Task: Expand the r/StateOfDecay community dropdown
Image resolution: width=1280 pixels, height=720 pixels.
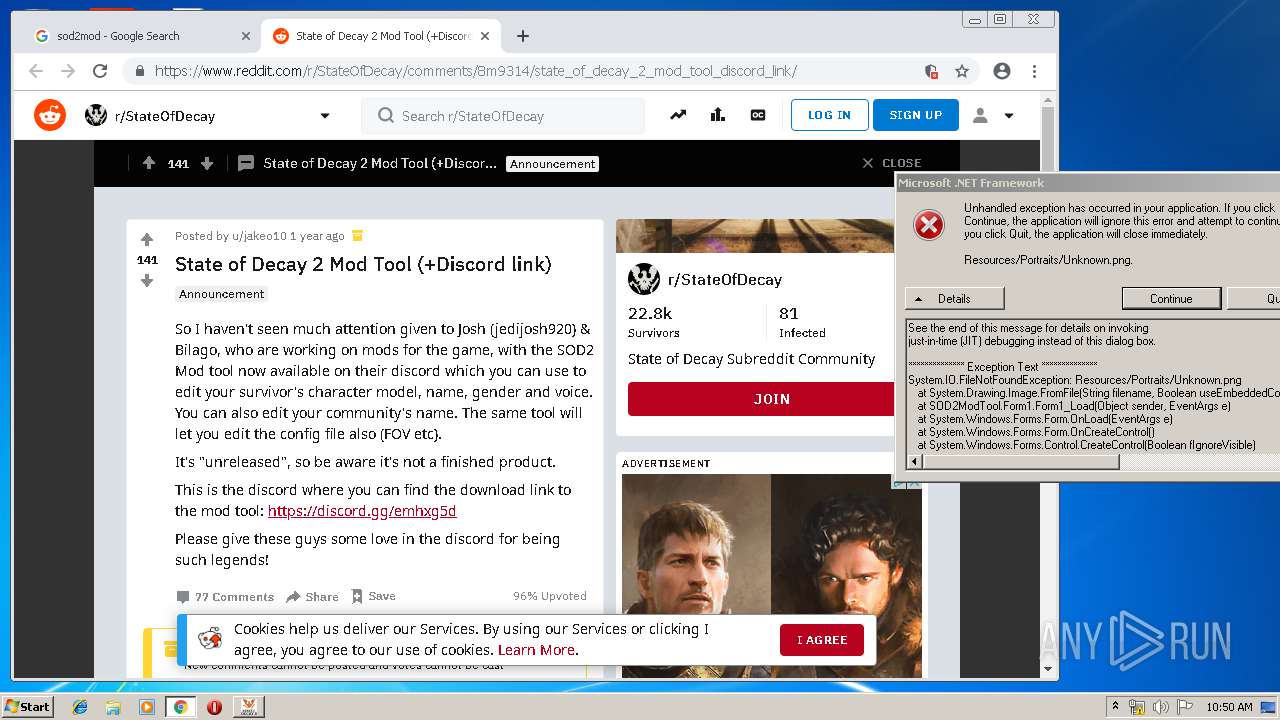Action: (x=325, y=116)
